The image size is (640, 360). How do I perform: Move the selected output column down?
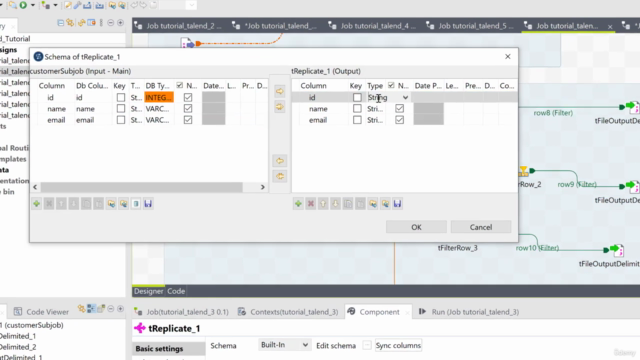[336, 204]
